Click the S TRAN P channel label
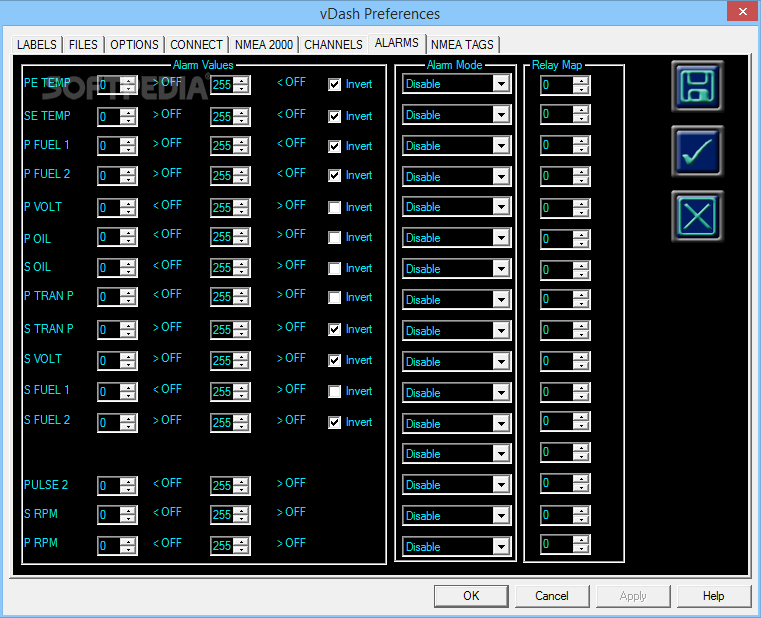761x618 pixels. click(49, 329)
